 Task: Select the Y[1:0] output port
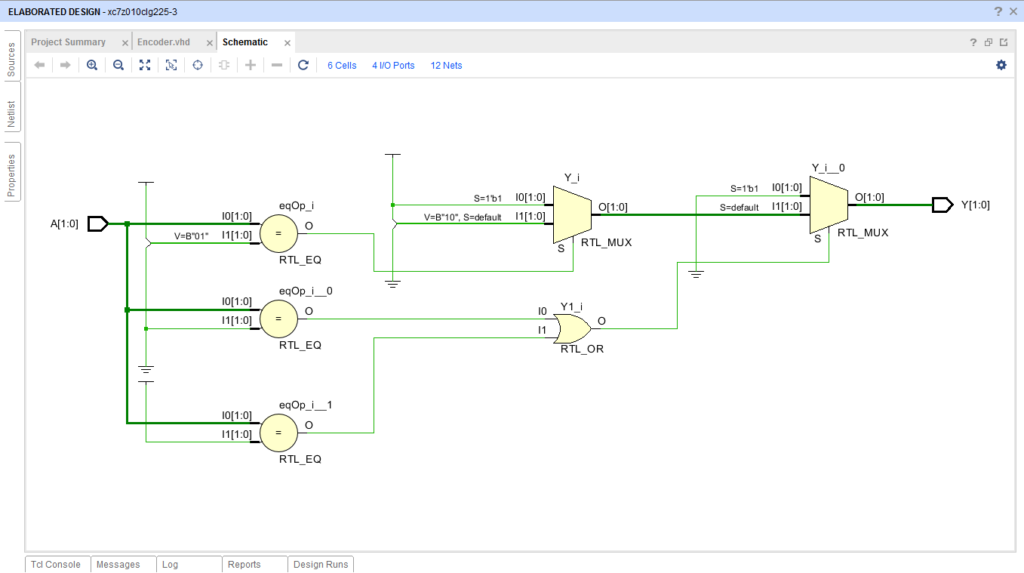[x=942, y=205]
